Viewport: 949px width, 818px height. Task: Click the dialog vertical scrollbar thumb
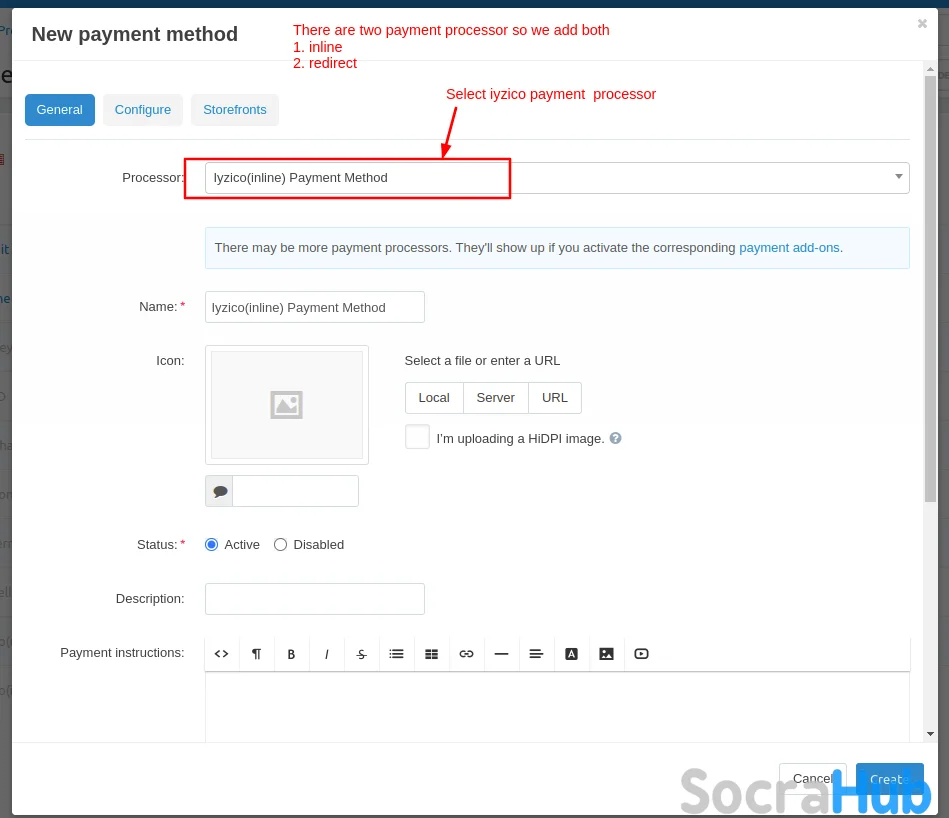tap(930, 289)
